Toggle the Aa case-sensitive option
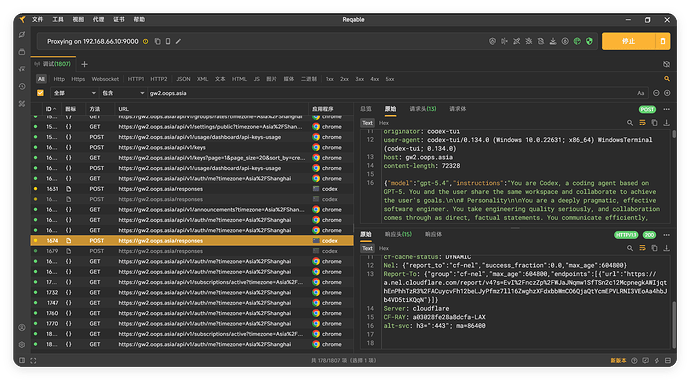This screenshot has height=380, width=690. point(641,93)
